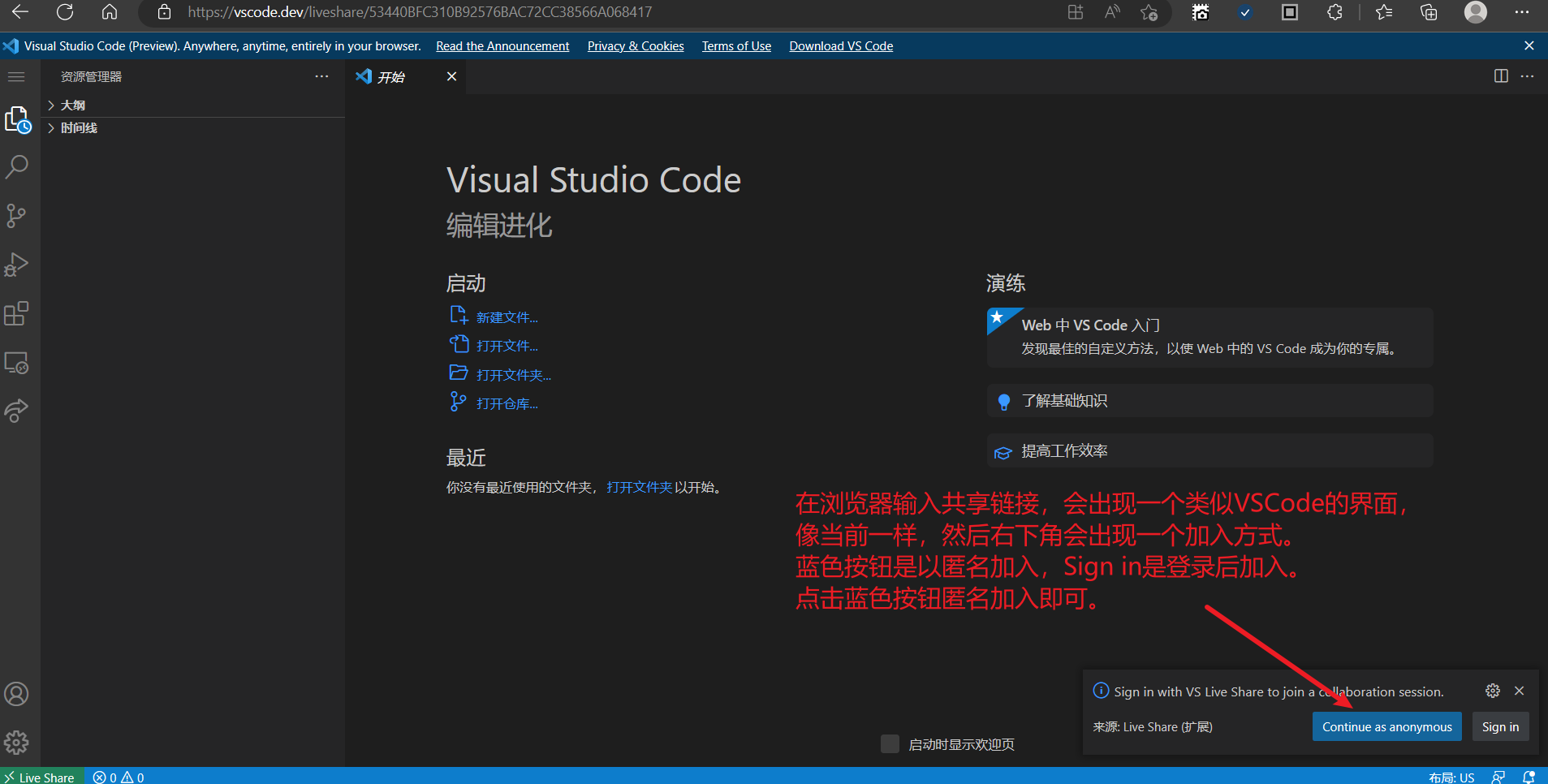
Task: Open the Extensions view icon
Action: click(x=17, y=313)
